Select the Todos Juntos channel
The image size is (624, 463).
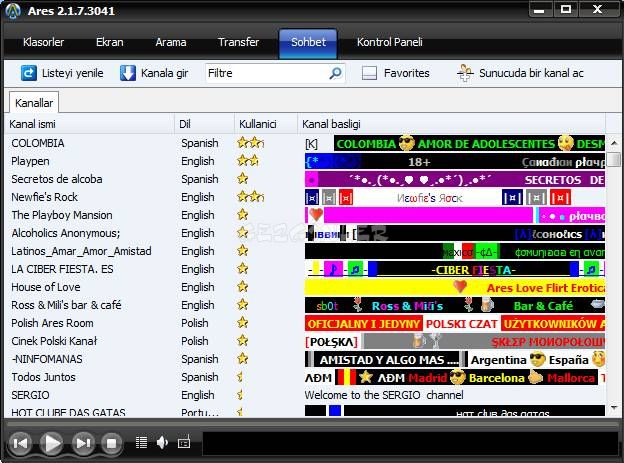pos(43,377)
